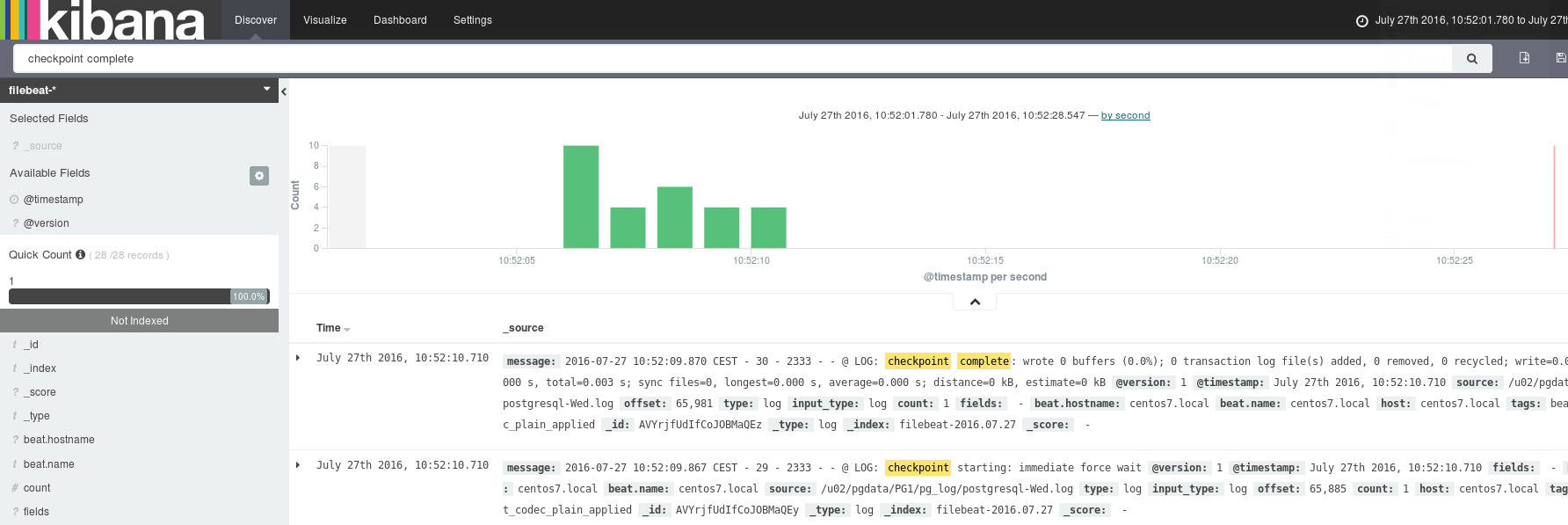Go to the Dashboard tab
1568x525 pixels.
(400, 20)
